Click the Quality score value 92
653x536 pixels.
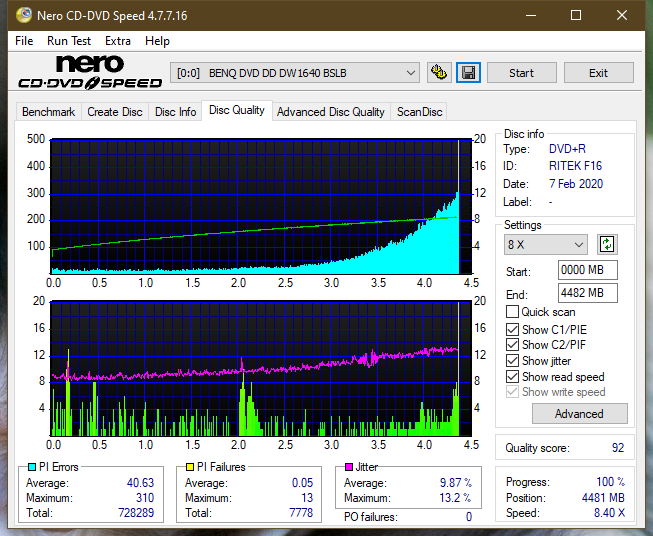(x=618, y=448)
